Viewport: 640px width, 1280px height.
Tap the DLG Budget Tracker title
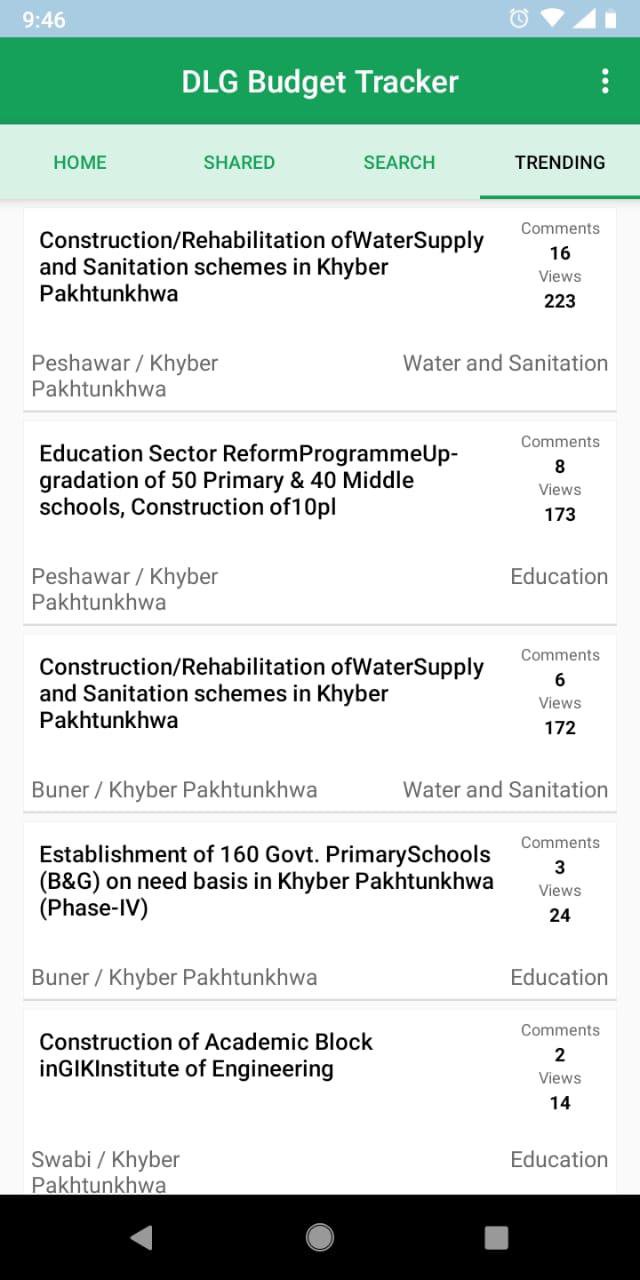click(320, 82)
